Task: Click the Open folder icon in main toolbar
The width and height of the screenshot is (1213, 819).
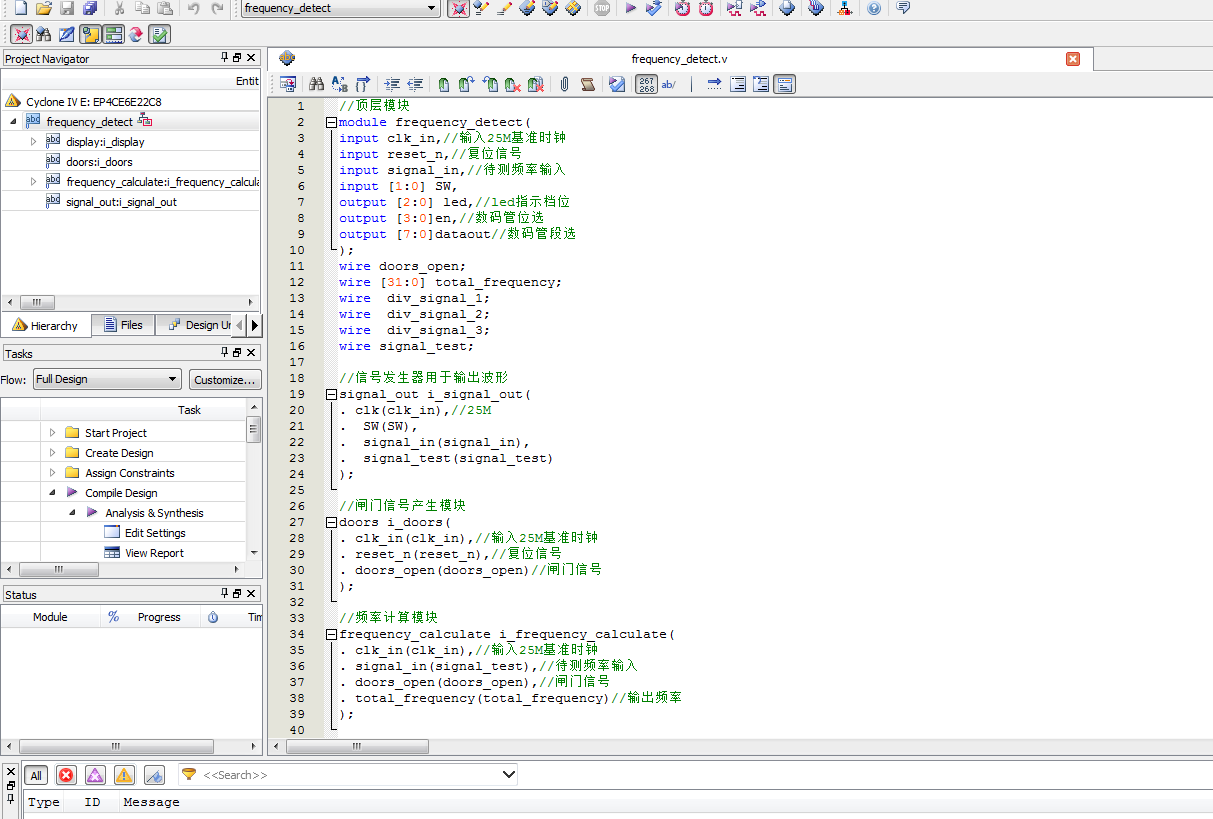Action: (43, 8)
